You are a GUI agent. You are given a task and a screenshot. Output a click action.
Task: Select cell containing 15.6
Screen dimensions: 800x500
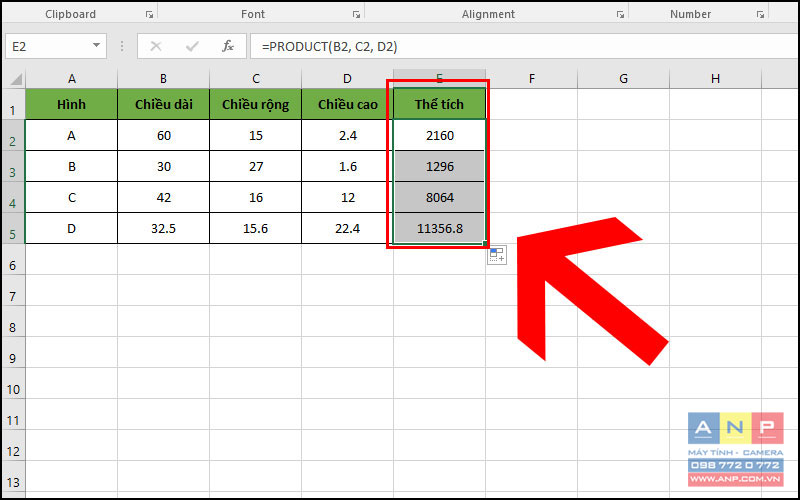pyautogui.click(x=256, y=229)
